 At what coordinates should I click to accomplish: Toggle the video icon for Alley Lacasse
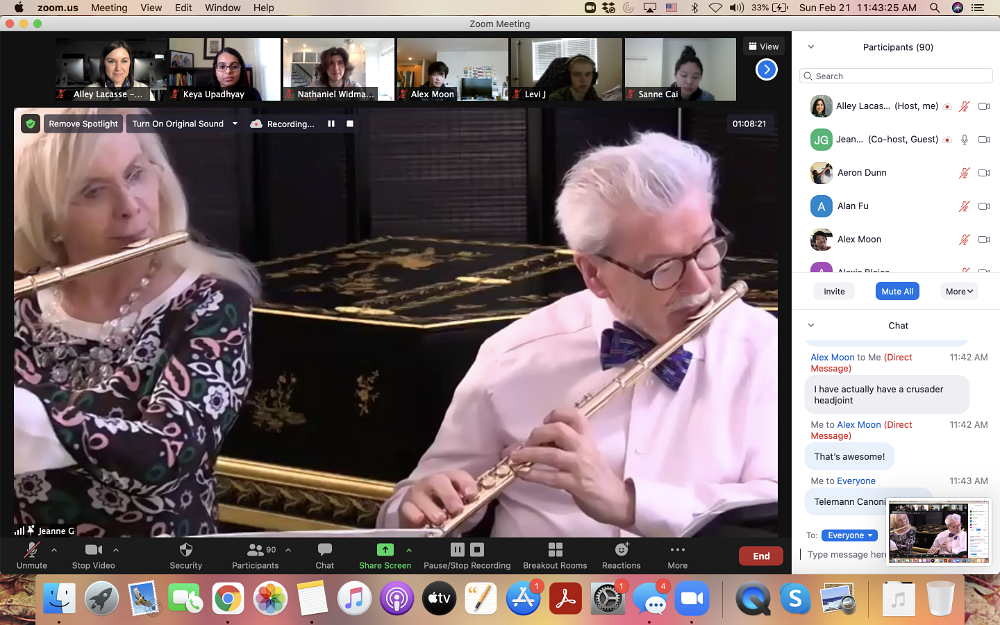pyautogui.click(x=983, y=107)
